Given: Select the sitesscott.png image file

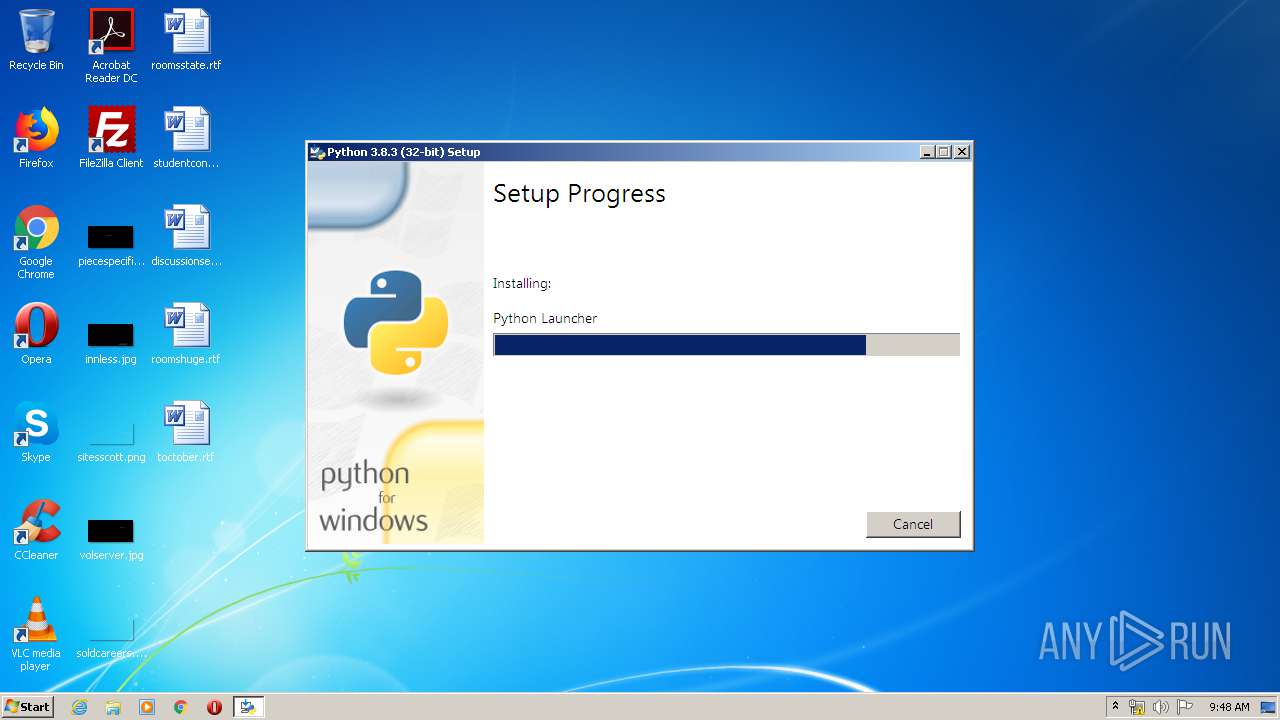Looking at the screenshot, I should 111,440.
